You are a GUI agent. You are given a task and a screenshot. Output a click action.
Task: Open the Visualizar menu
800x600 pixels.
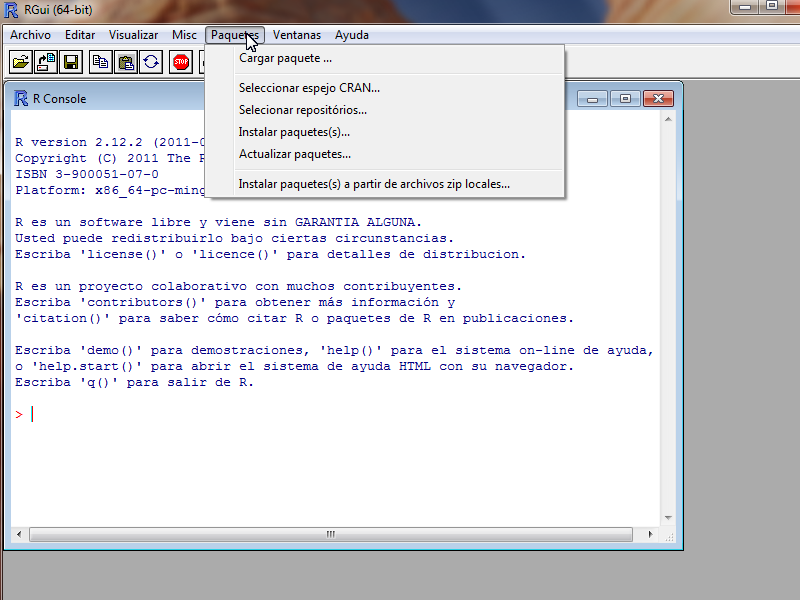click(x=133, y=35)
